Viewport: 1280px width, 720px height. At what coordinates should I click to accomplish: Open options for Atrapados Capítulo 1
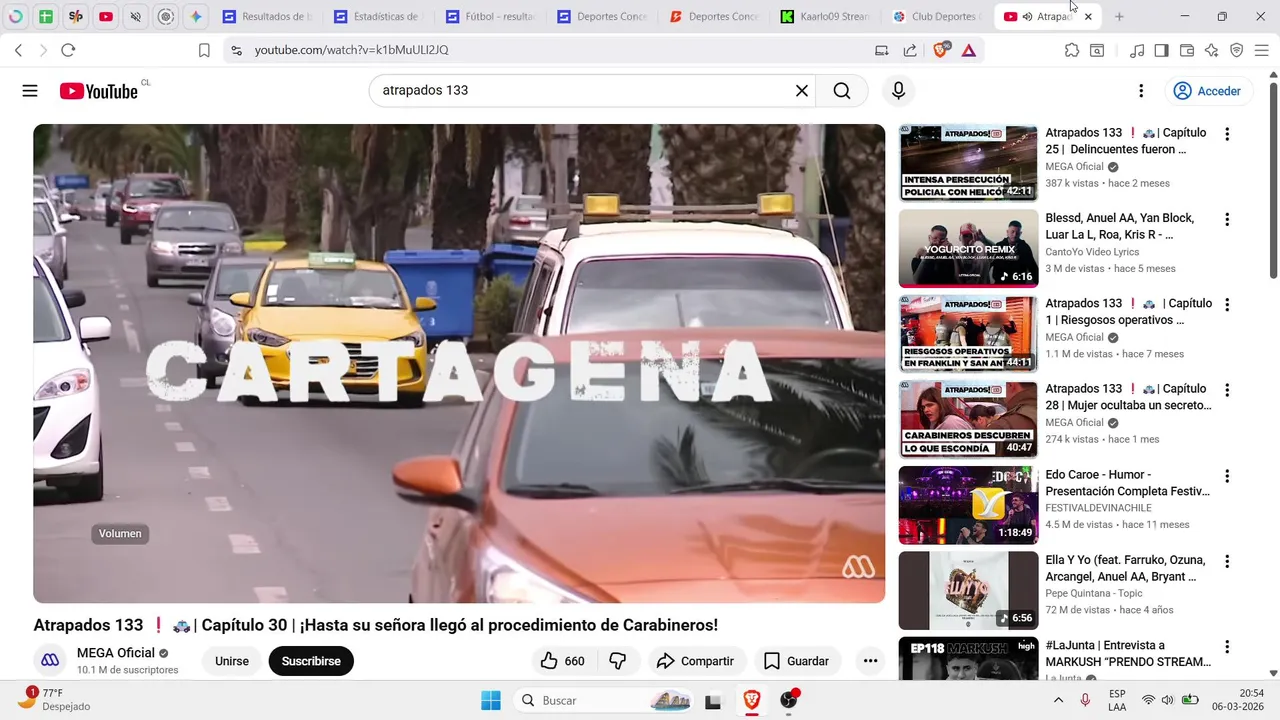click(1227, 304)
